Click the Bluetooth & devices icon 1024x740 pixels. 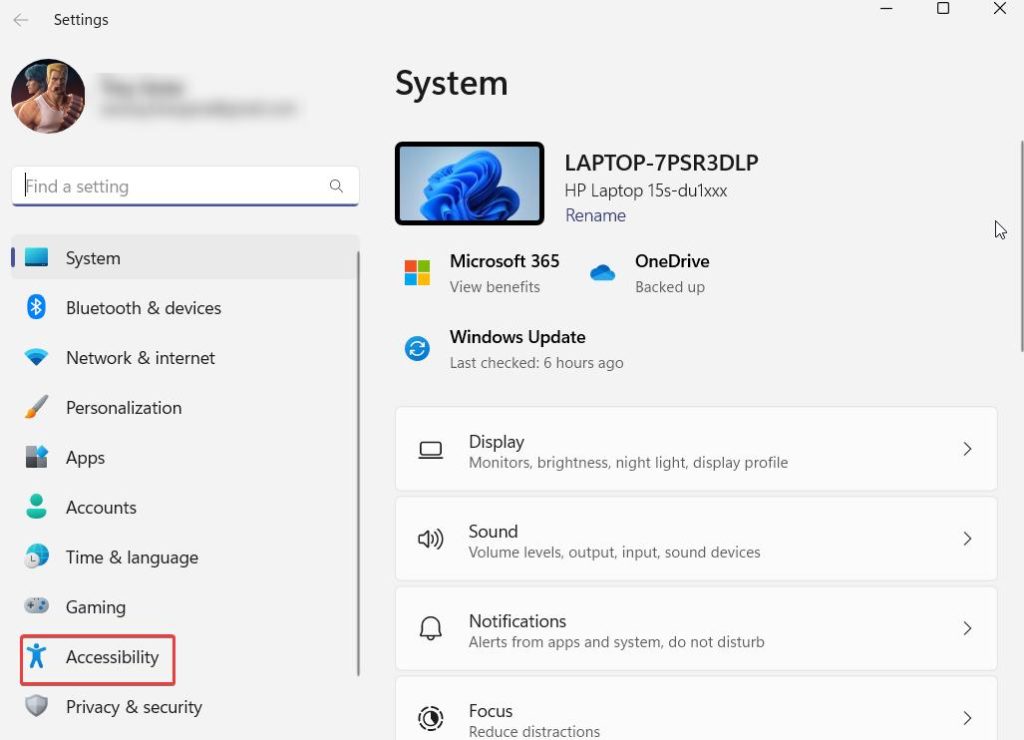pos(37,307)
